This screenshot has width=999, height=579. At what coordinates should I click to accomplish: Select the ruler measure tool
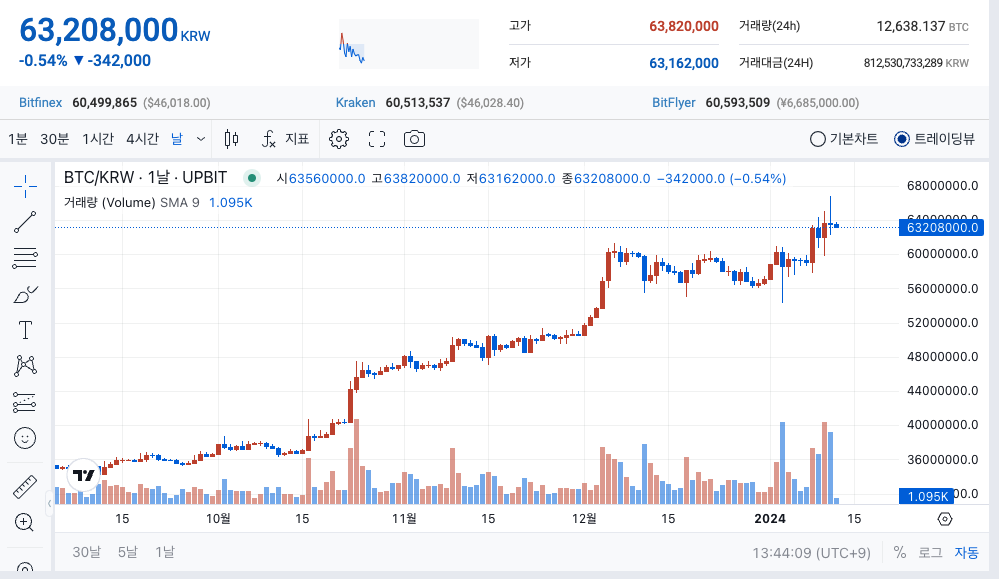click(25, 487)
